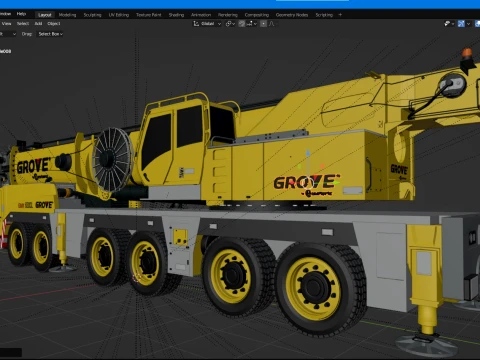Open the Compositing workspace tab
The image size is (480, 360).
[x=257, y=15]
